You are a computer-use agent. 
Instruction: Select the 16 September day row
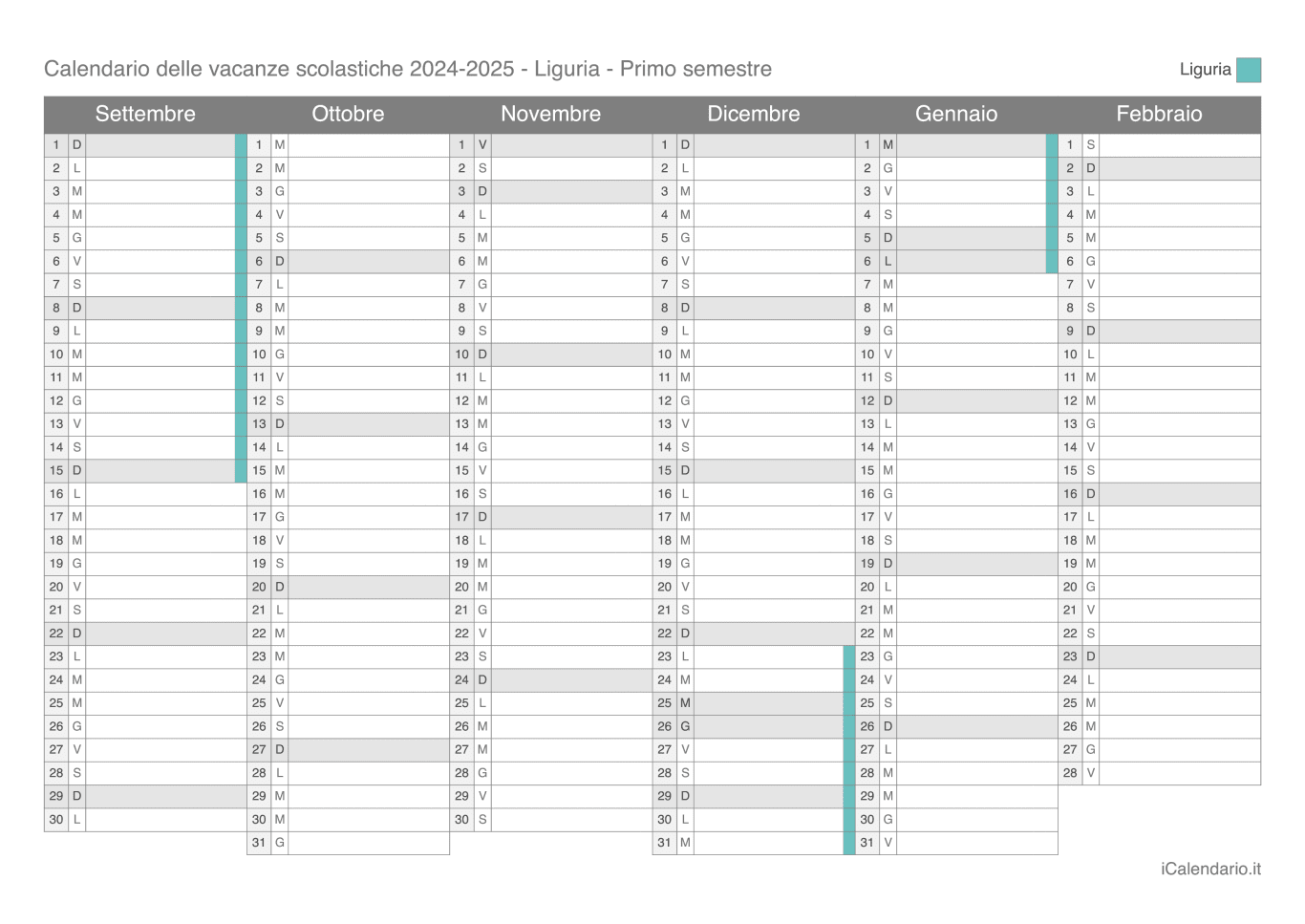pyautogui.click(x=145, y=494)
